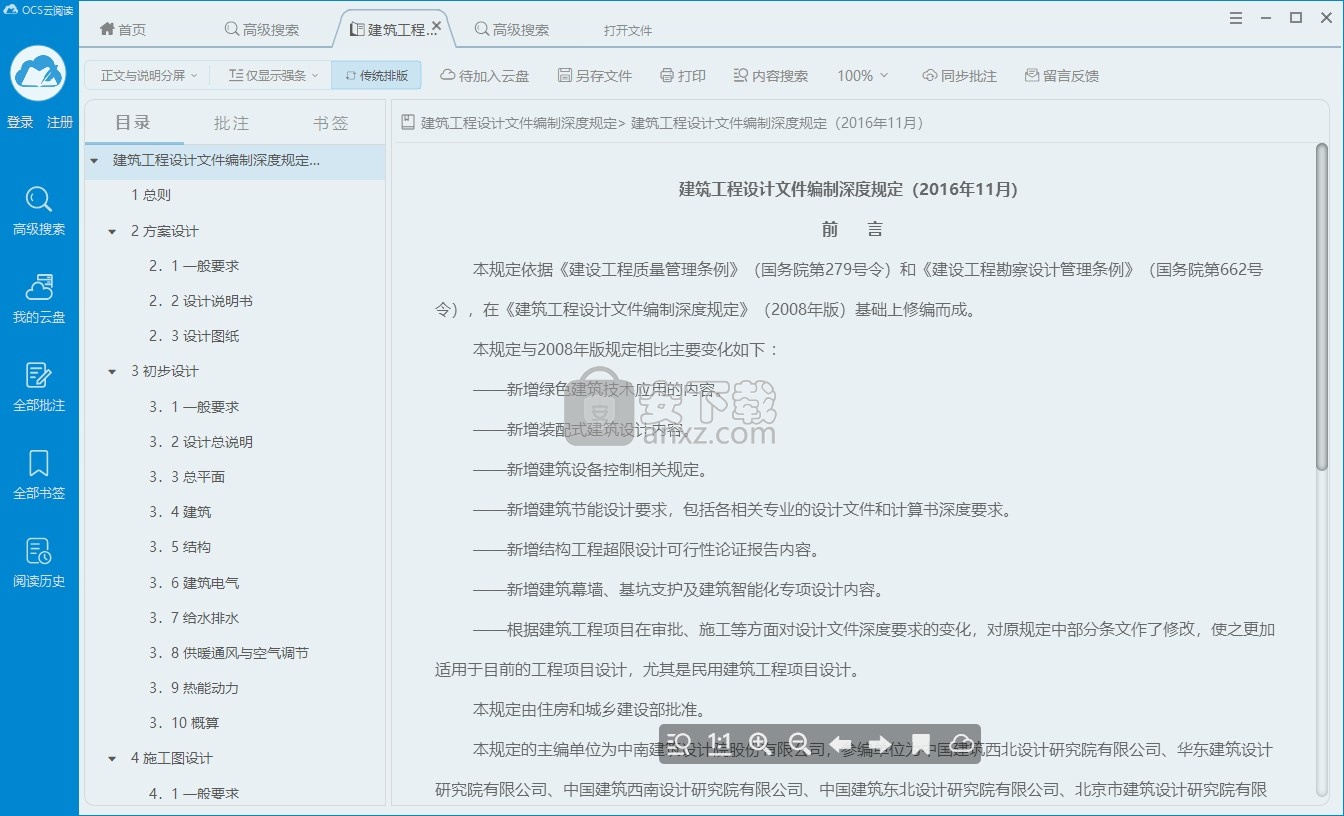The image size is (1344, 816).
Task: Zoom out with floating magnifier minus
Action: click(799, 744)
